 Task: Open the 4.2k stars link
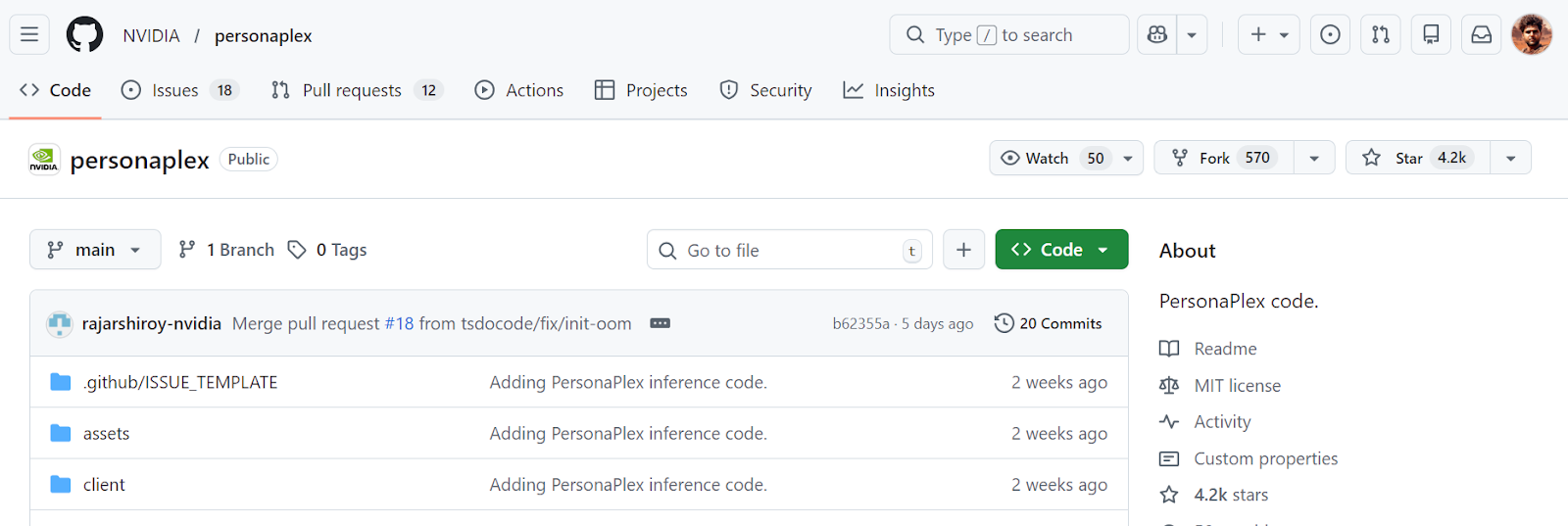[x=1231, y=495]
